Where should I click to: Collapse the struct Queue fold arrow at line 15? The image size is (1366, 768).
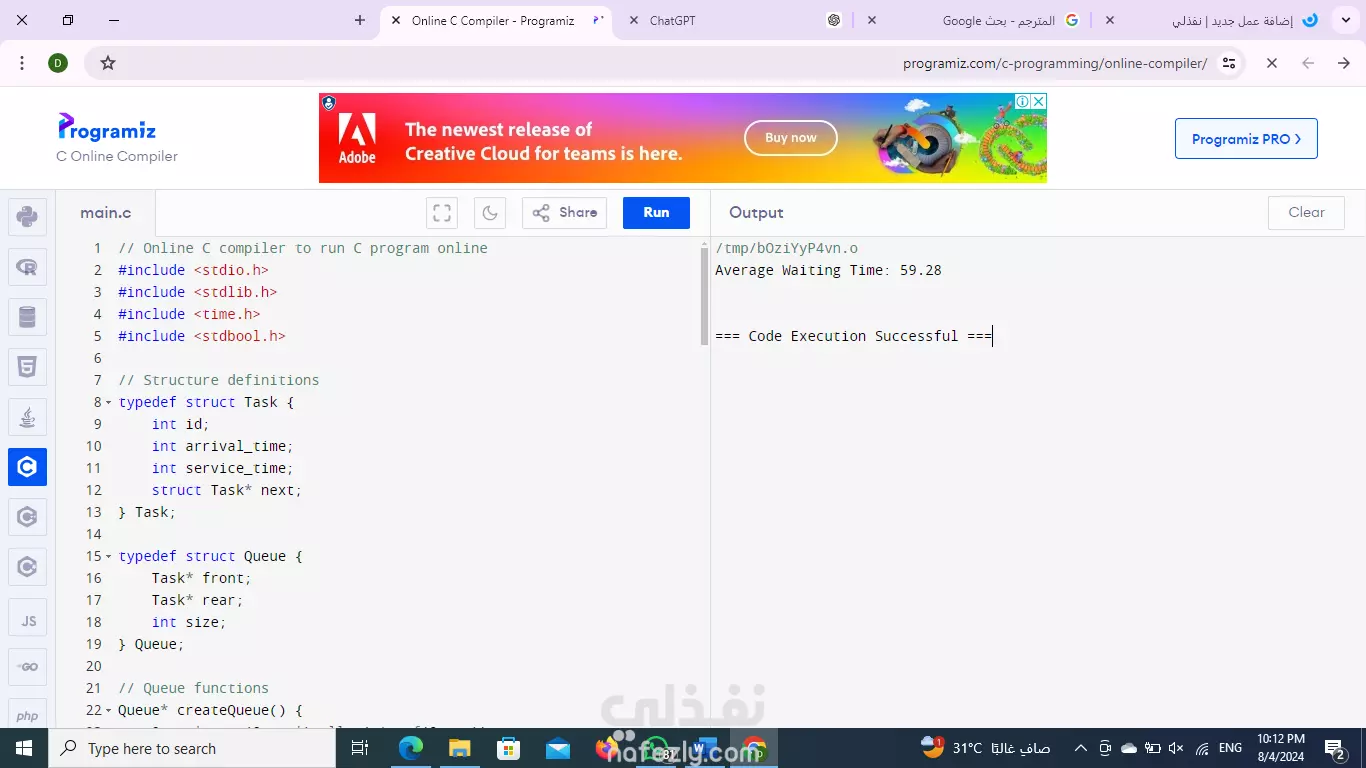109,556
